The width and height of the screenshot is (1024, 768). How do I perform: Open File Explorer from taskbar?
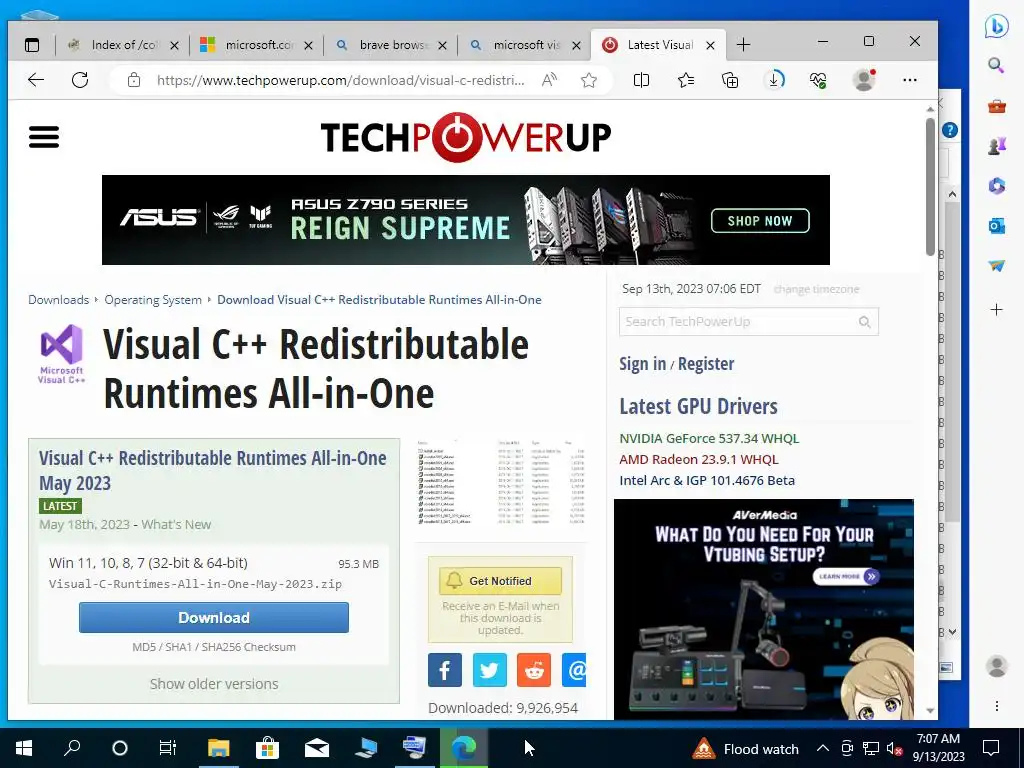pyautogui.click(x=219, y=748)
